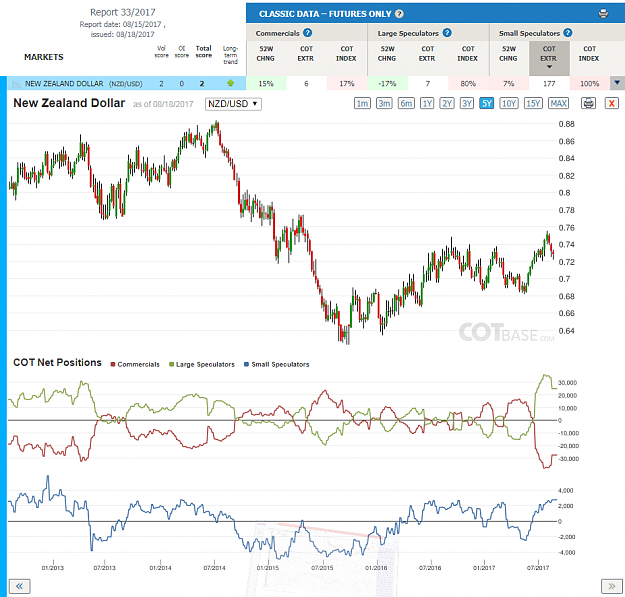
Task: Select the 10Y time range
Action: (x=509, y=104)
